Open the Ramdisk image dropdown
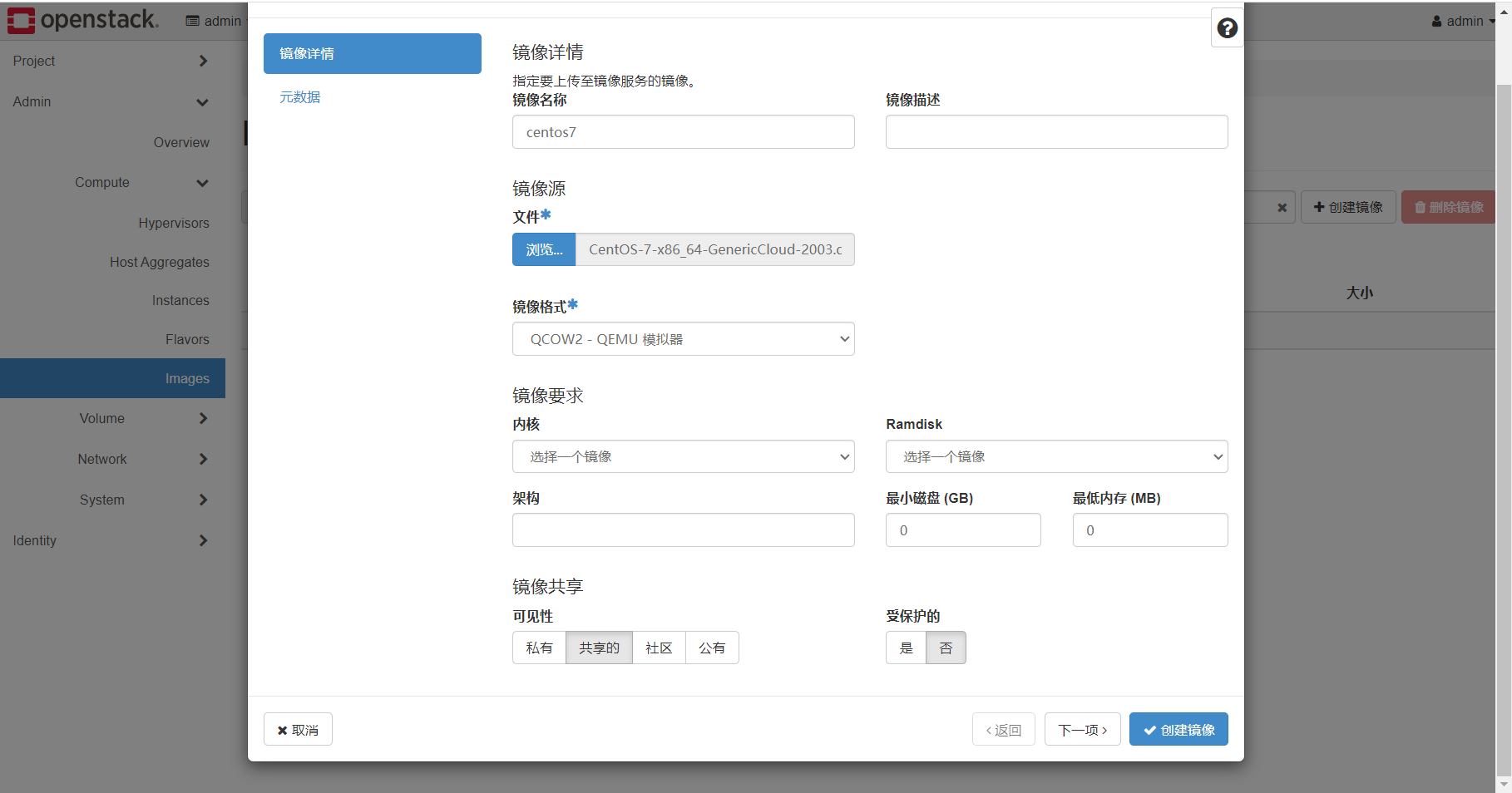This screenshot has height=793, width=1512. [x=1056, y=456]
